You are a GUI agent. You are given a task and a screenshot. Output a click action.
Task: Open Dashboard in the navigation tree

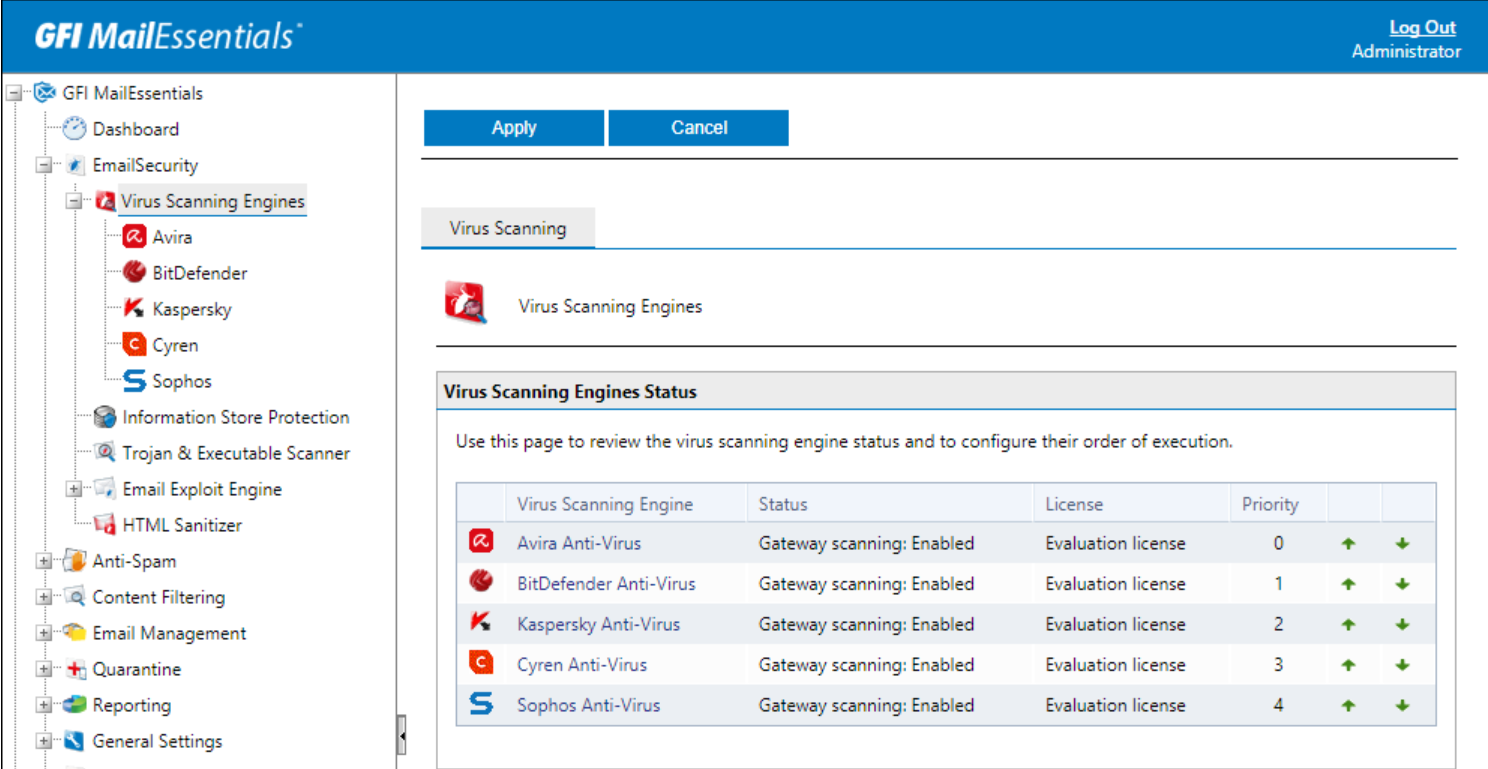[135, 129]
